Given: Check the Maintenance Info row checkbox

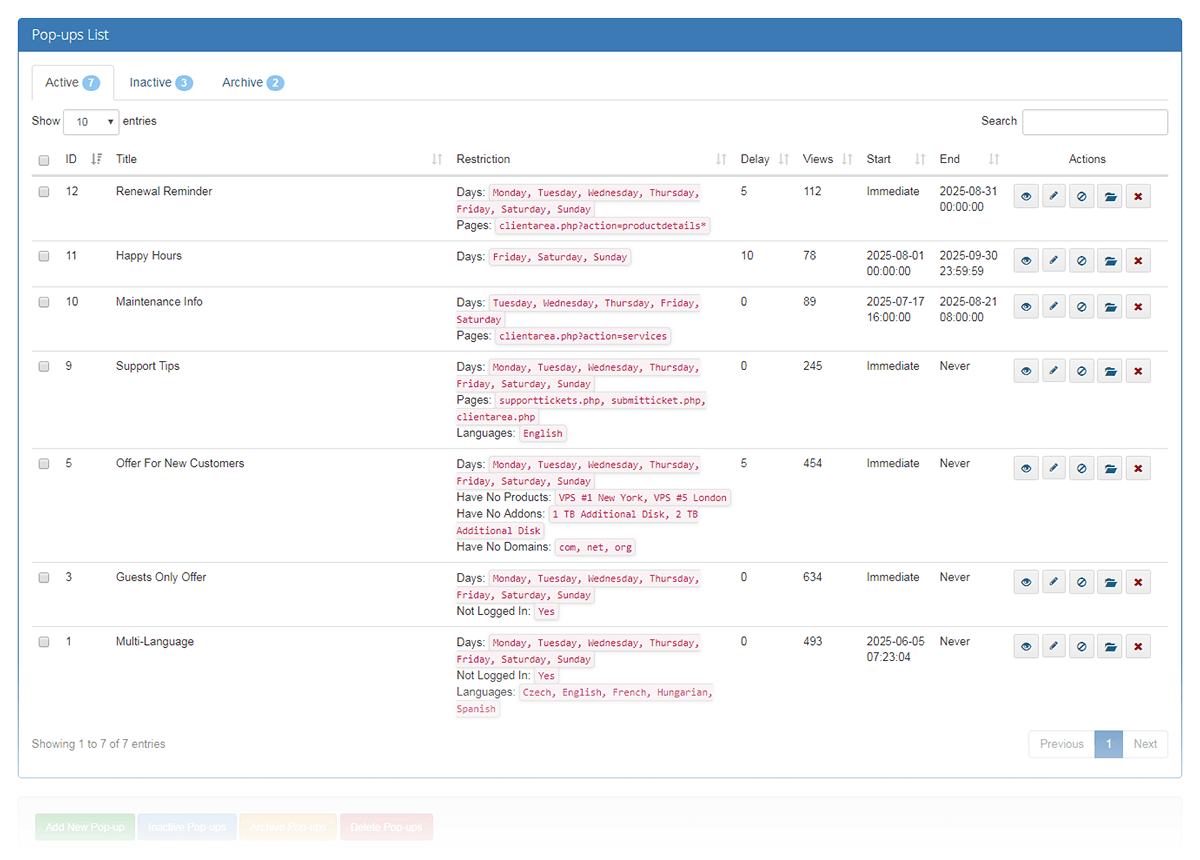Looking at the screenshot, I should click(x=44, y=302).
